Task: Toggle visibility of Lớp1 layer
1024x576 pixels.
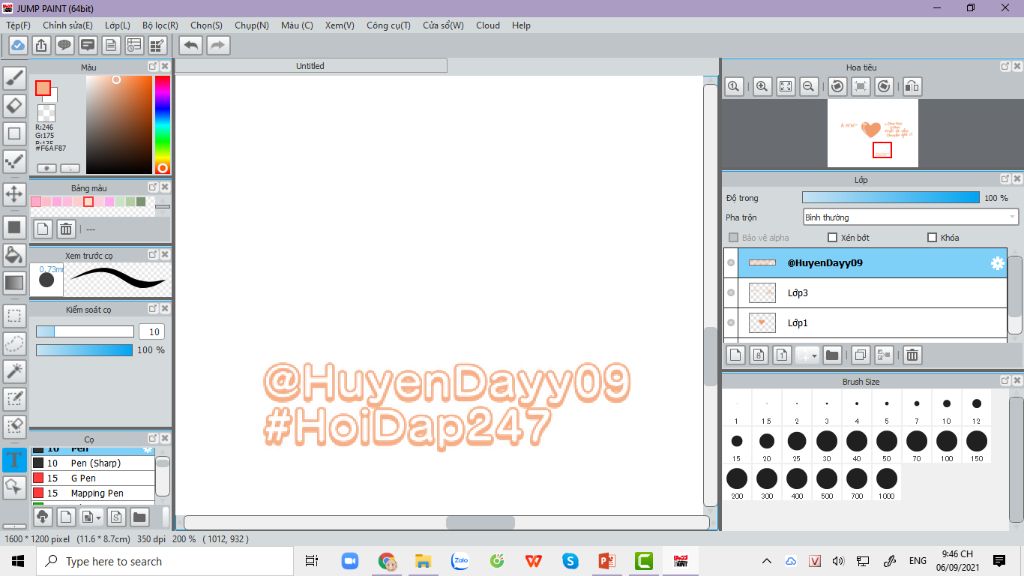Action: 731,323
